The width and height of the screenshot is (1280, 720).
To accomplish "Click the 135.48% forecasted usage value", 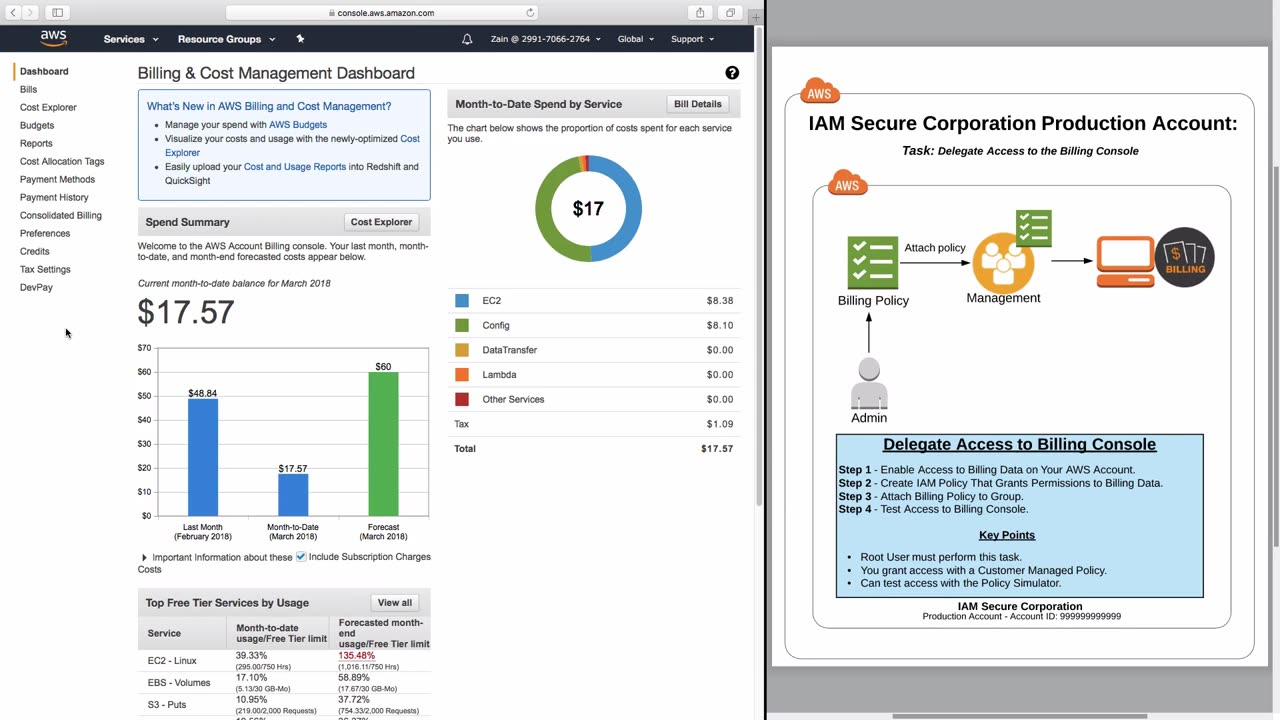I will [x=357, y=656].
